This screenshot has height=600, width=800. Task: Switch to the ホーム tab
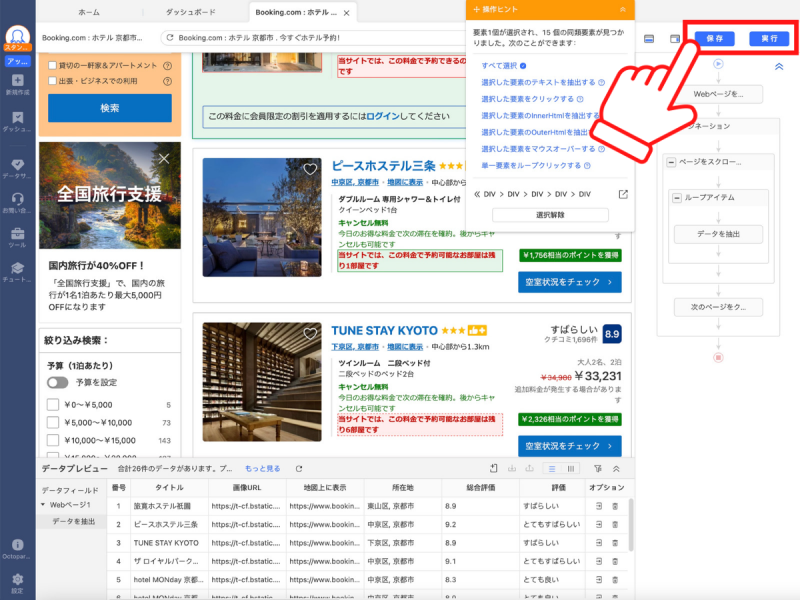(x=89, y=12)
